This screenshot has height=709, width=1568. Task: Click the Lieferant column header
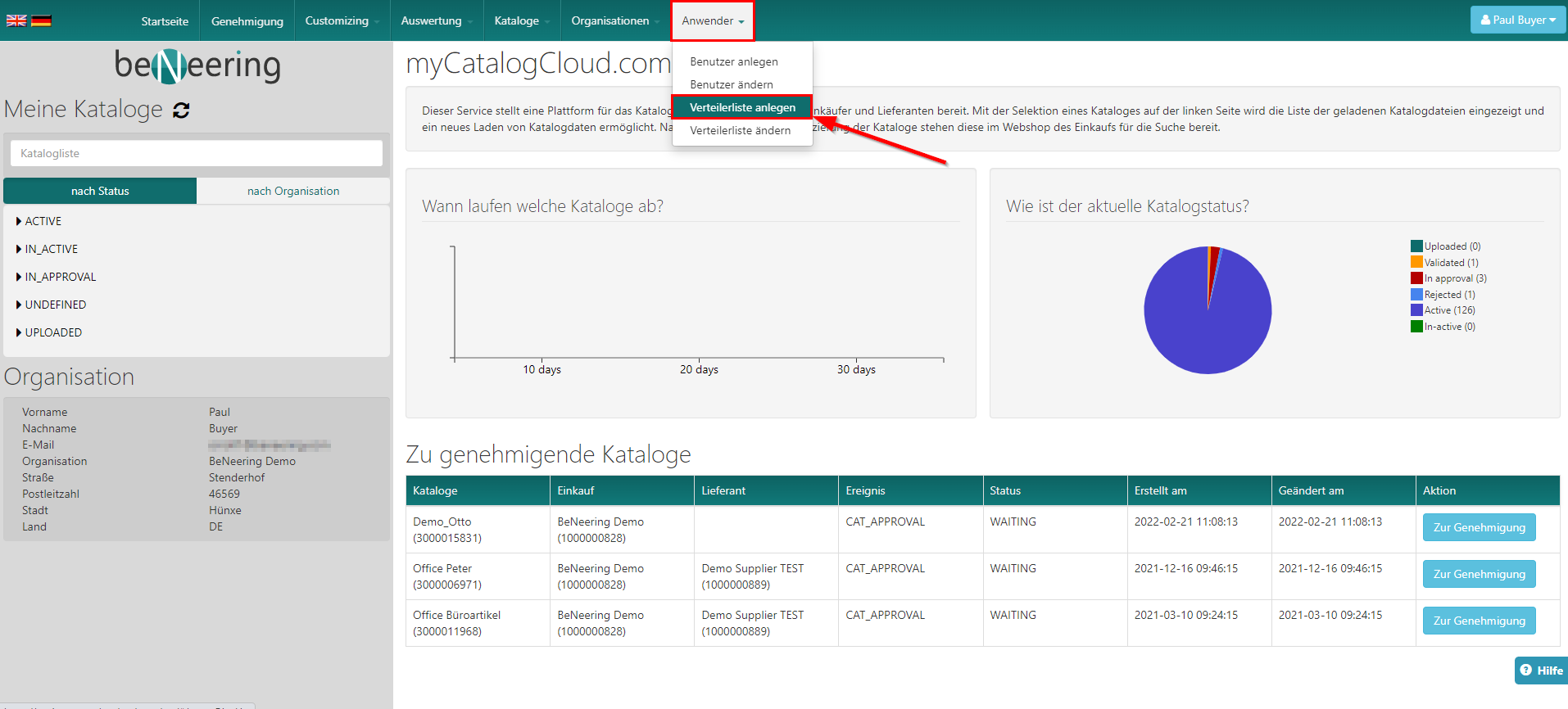coord(766,490)
